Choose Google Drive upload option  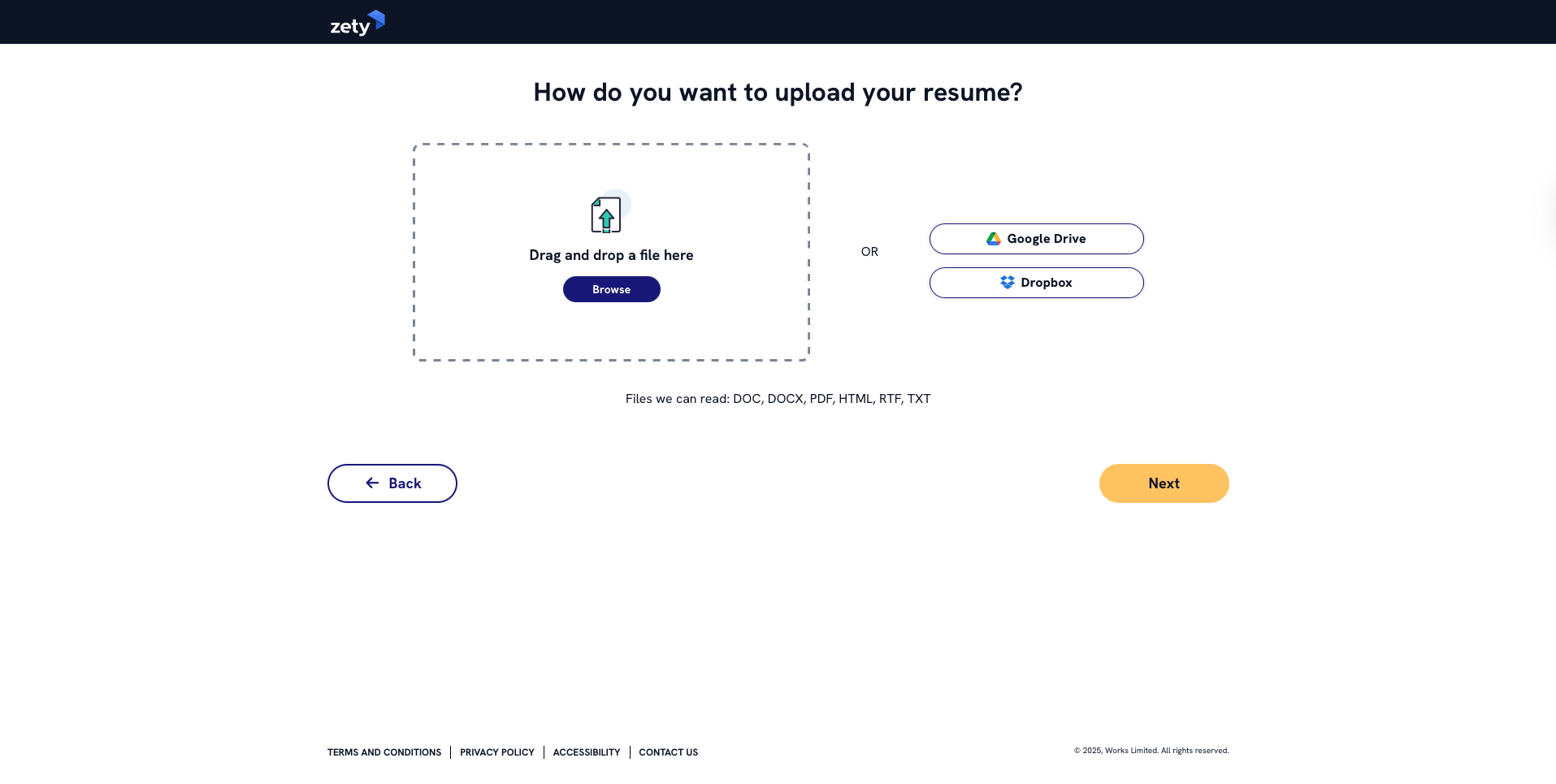point(1037,239)
